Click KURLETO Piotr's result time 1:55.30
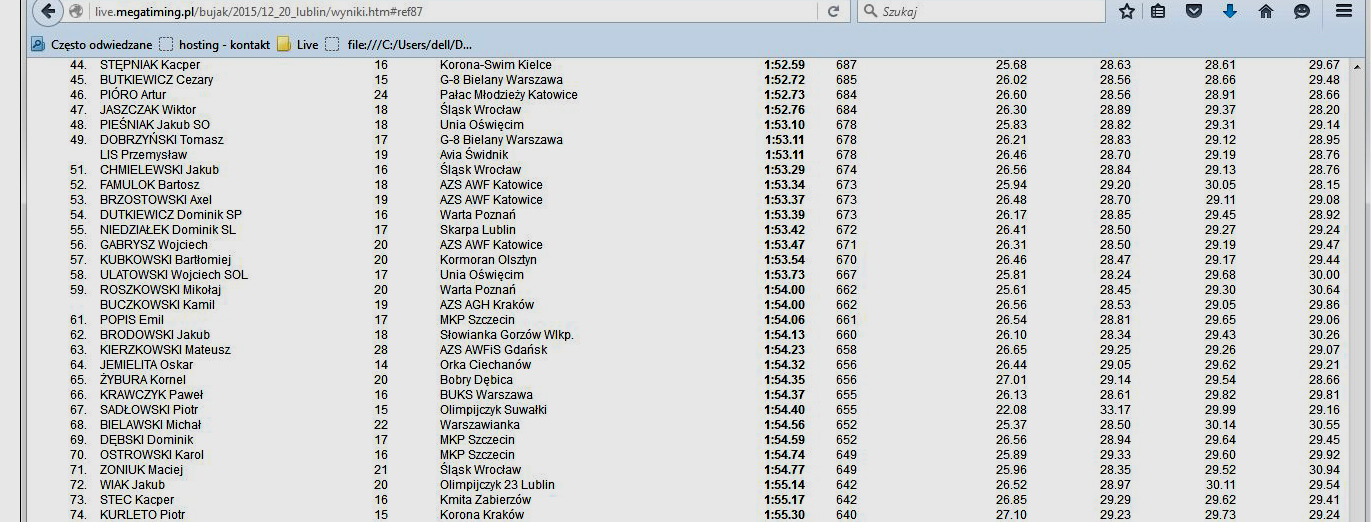 click(784, 515)
